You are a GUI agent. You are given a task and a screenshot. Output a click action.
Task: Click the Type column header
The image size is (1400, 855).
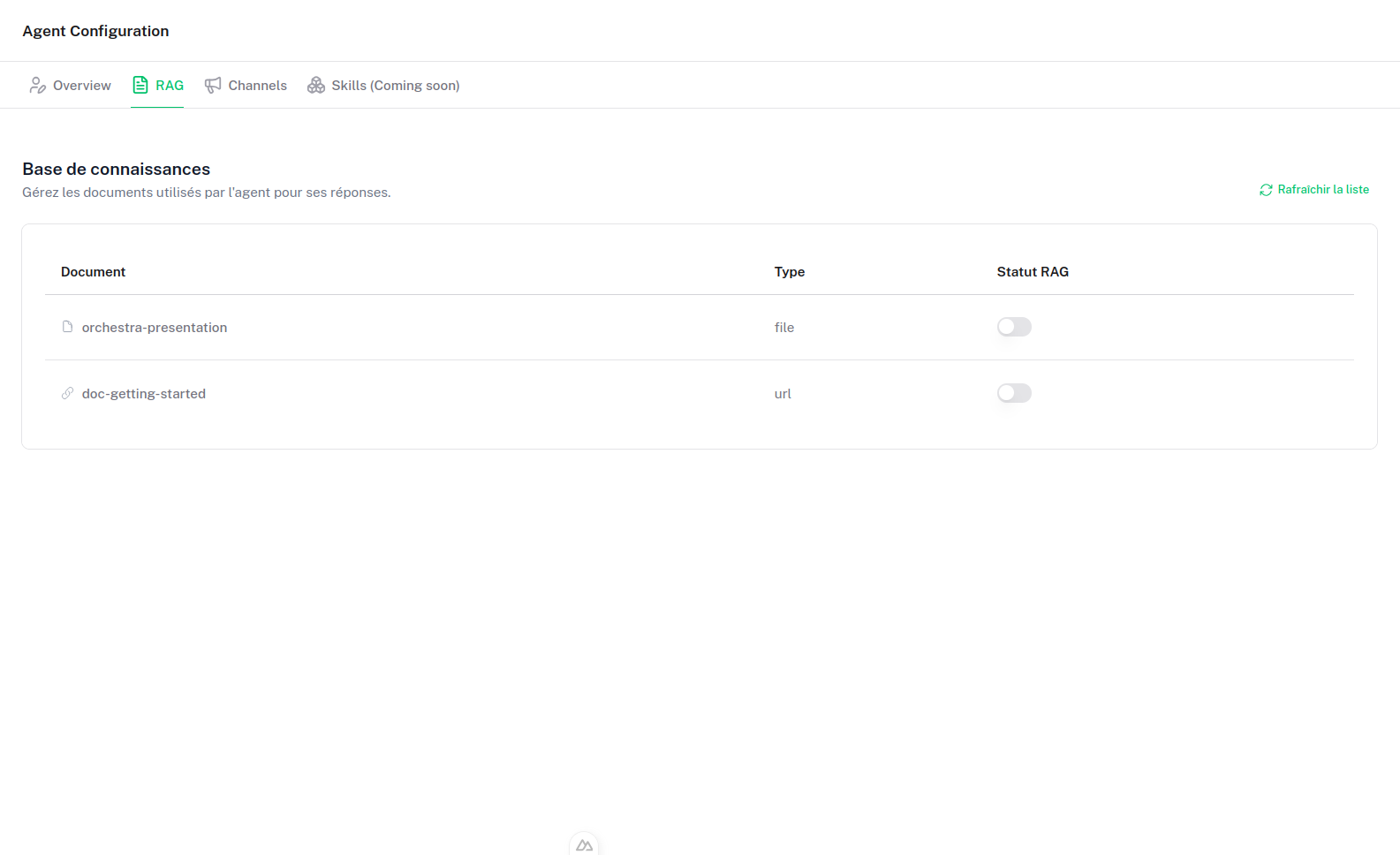pos(789,272)
